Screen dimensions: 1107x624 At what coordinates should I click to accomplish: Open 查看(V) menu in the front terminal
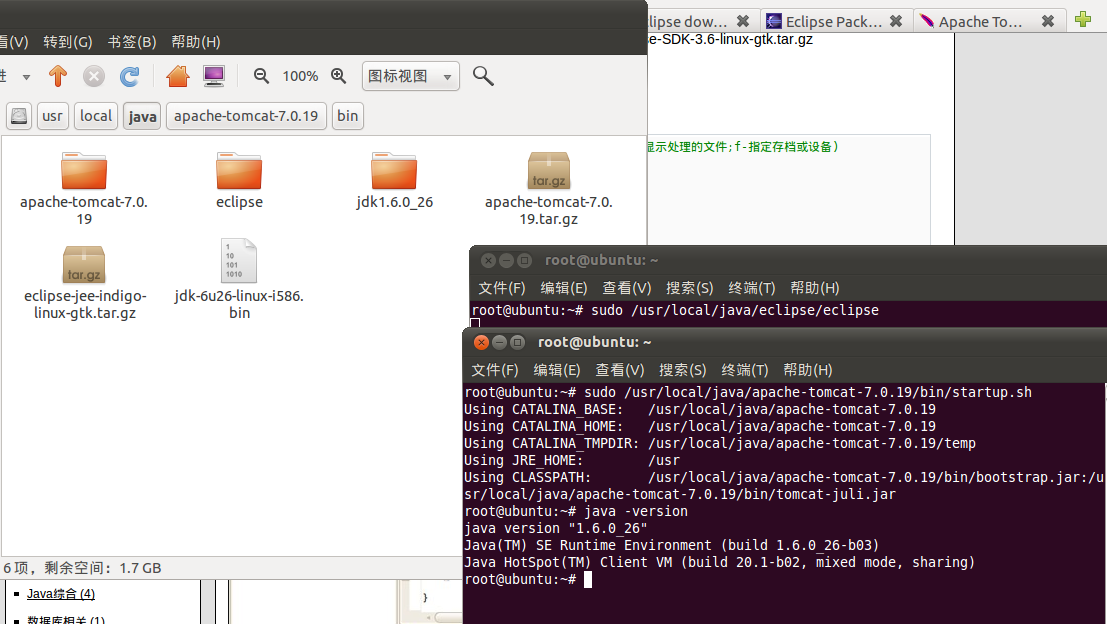[x=620, y=370]
